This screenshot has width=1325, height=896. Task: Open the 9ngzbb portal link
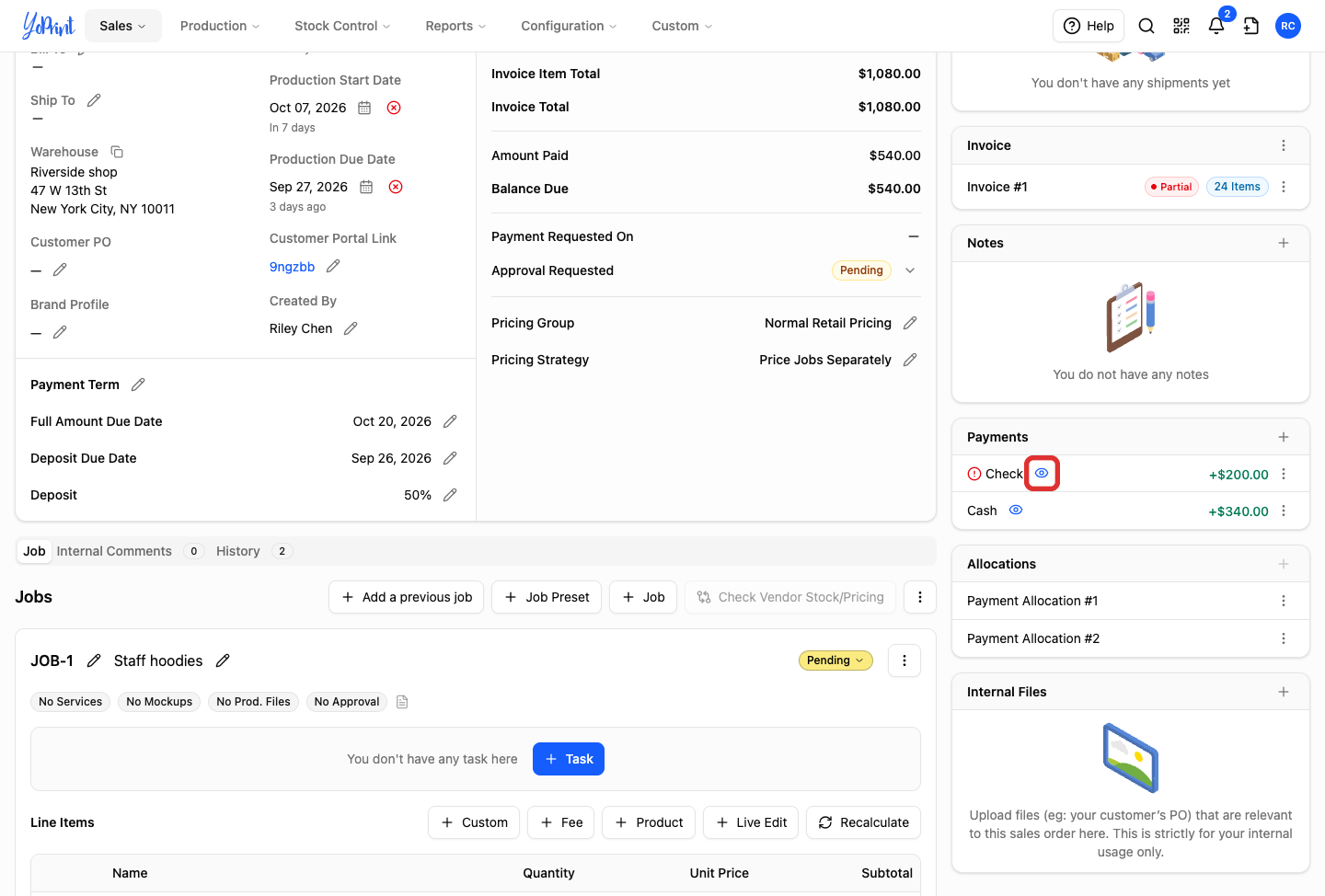292,267
